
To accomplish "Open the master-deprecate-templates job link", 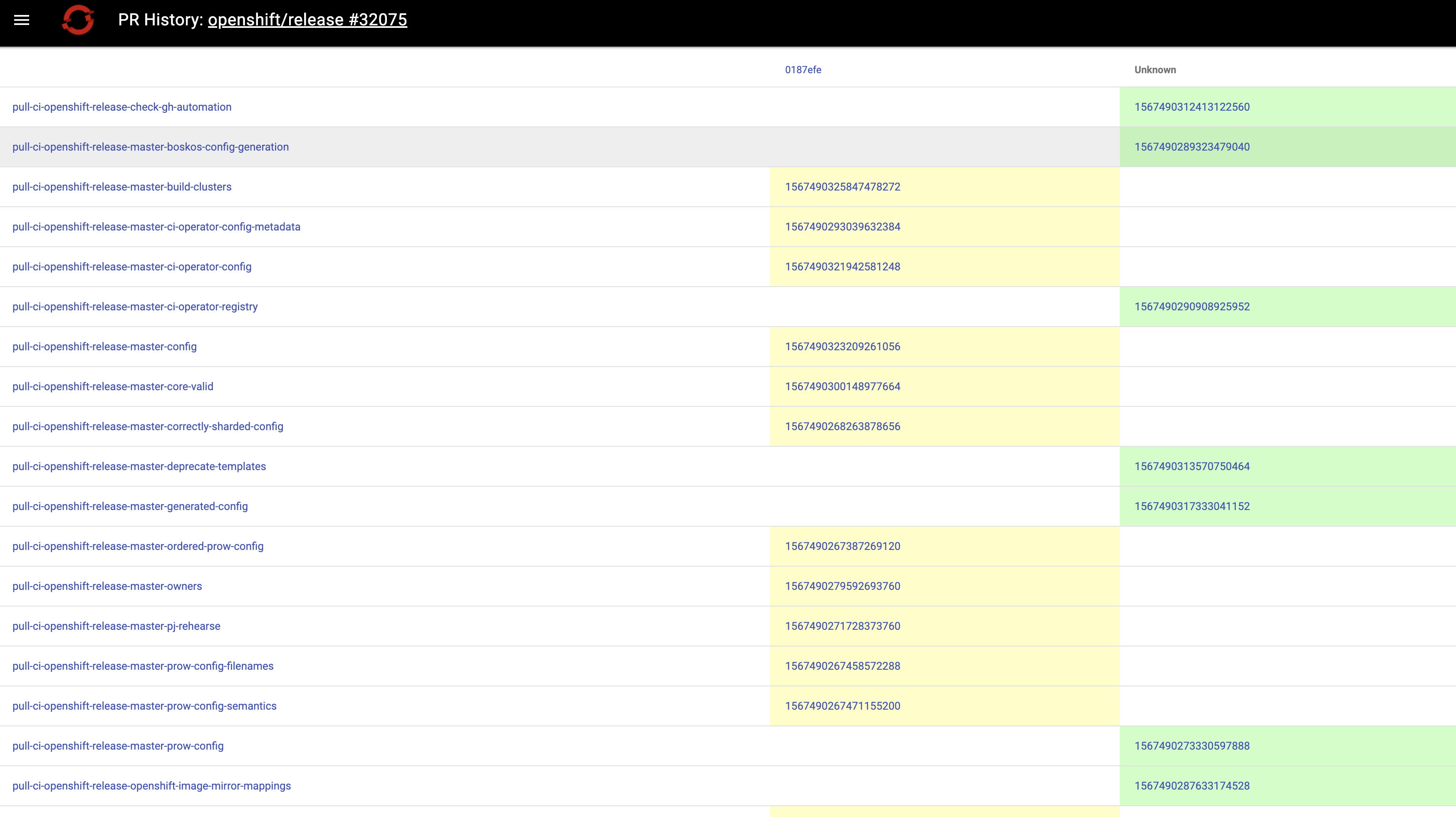I will pos(139,467).
